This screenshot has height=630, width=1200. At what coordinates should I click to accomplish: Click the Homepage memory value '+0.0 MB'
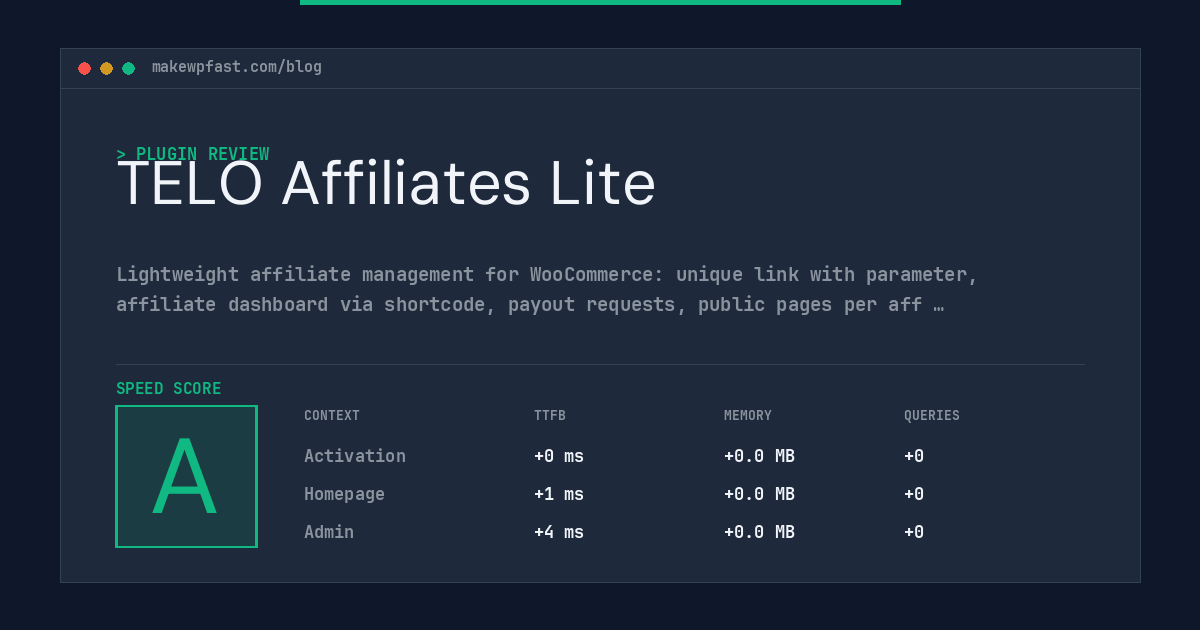(759, 494)
